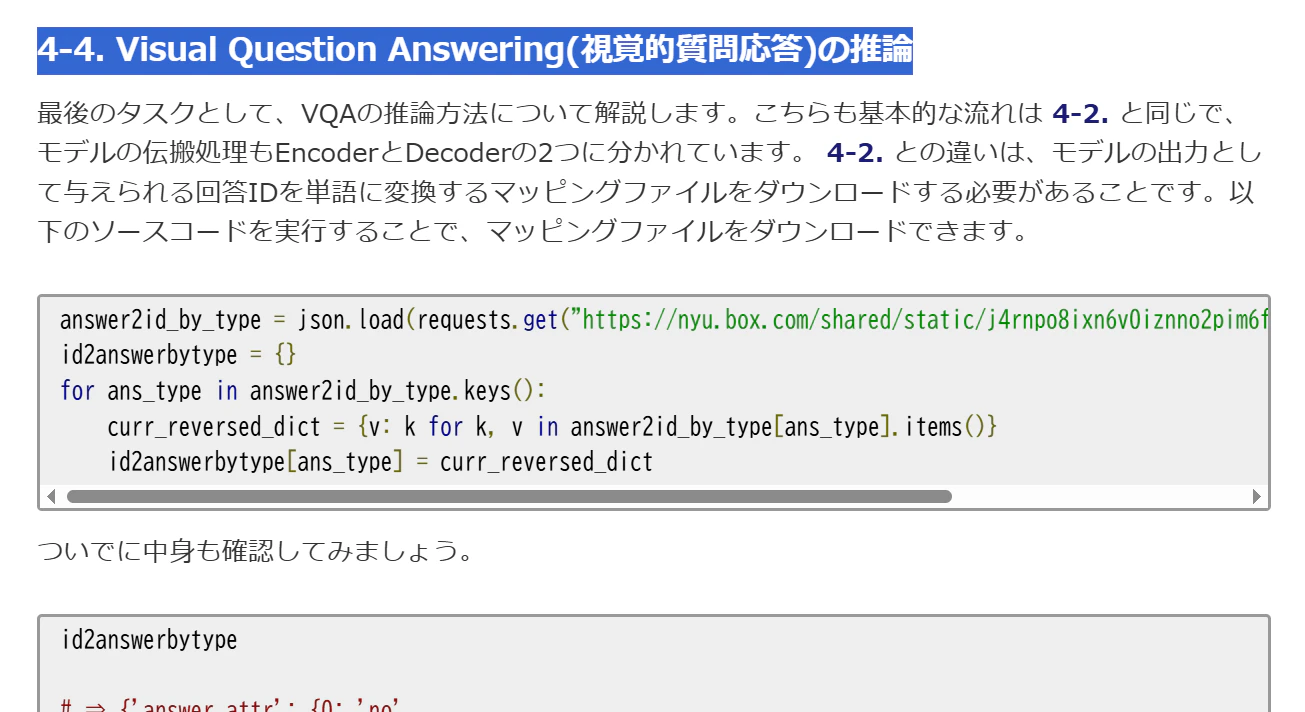Image resolution: width=1305 pixels, height=712 pixels.
Task: Click the code block's scroll-right arrow
Action: (1257, 497)
